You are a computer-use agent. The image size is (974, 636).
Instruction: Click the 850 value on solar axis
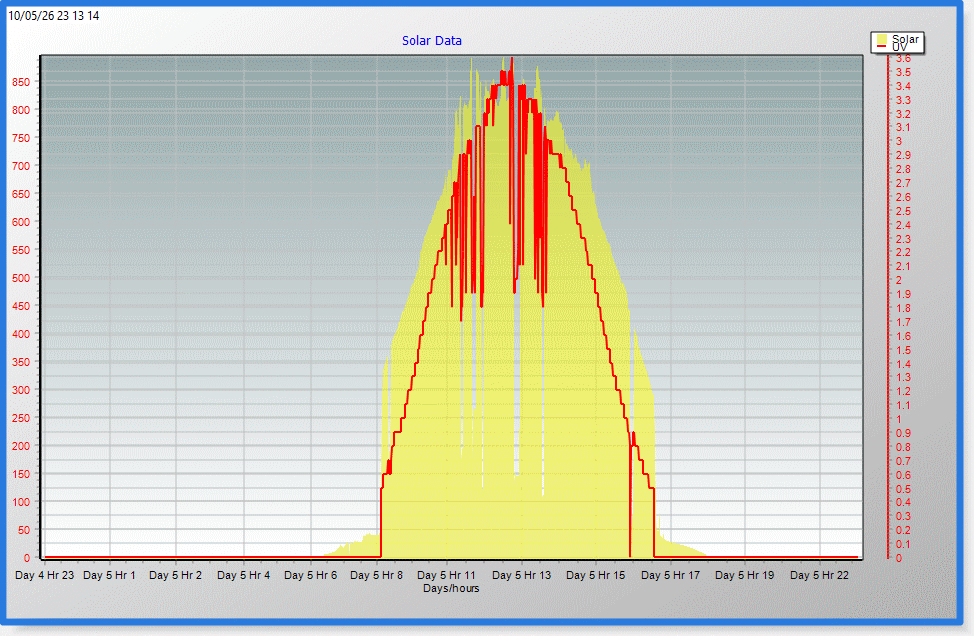(x=20, y=82)
